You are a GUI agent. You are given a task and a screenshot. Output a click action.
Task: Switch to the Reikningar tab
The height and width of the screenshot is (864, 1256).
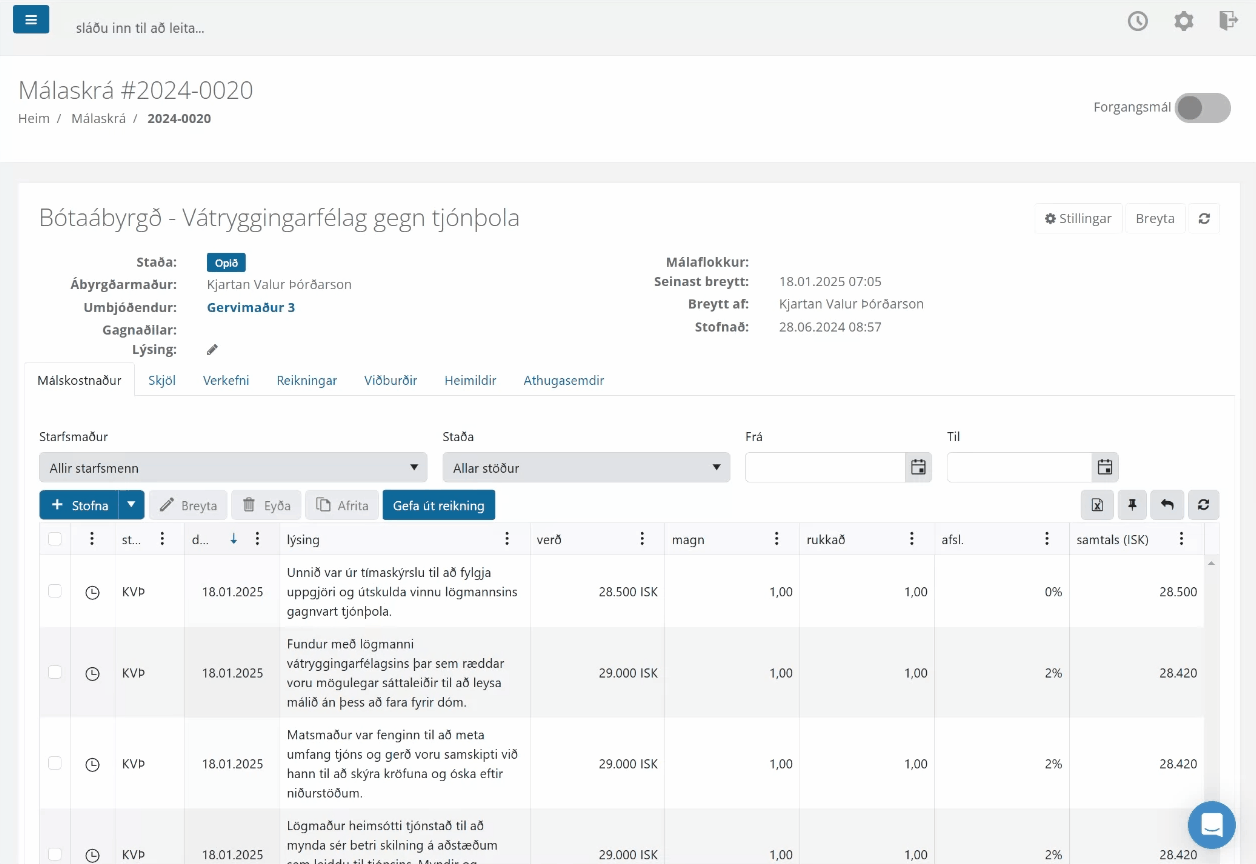[x=307, y=380]
